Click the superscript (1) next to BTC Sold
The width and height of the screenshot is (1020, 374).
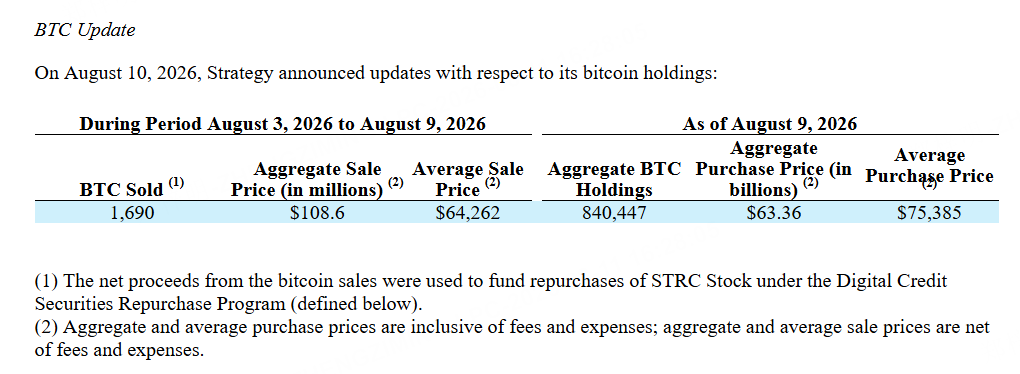click(x=176, y=183)
